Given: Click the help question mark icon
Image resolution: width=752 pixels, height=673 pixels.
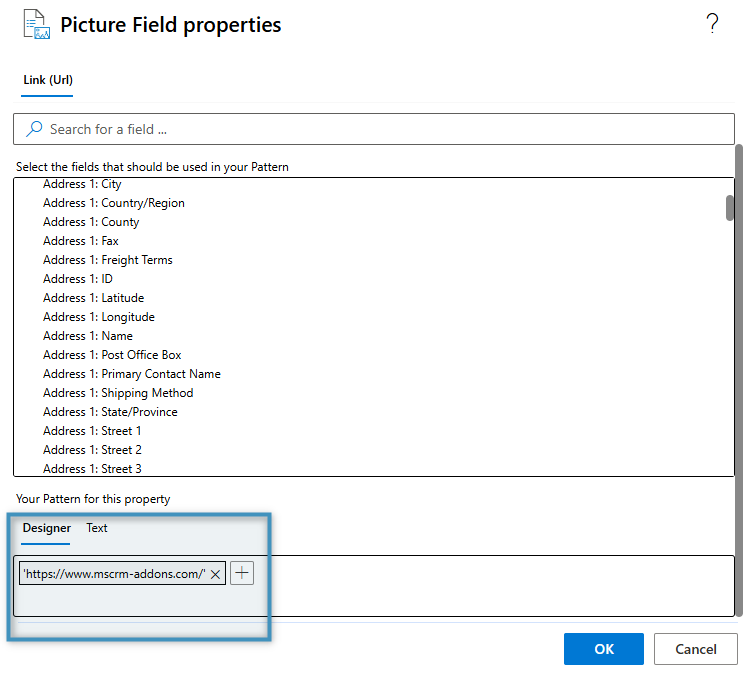Looking at the screenshot, I should (712, 25).
